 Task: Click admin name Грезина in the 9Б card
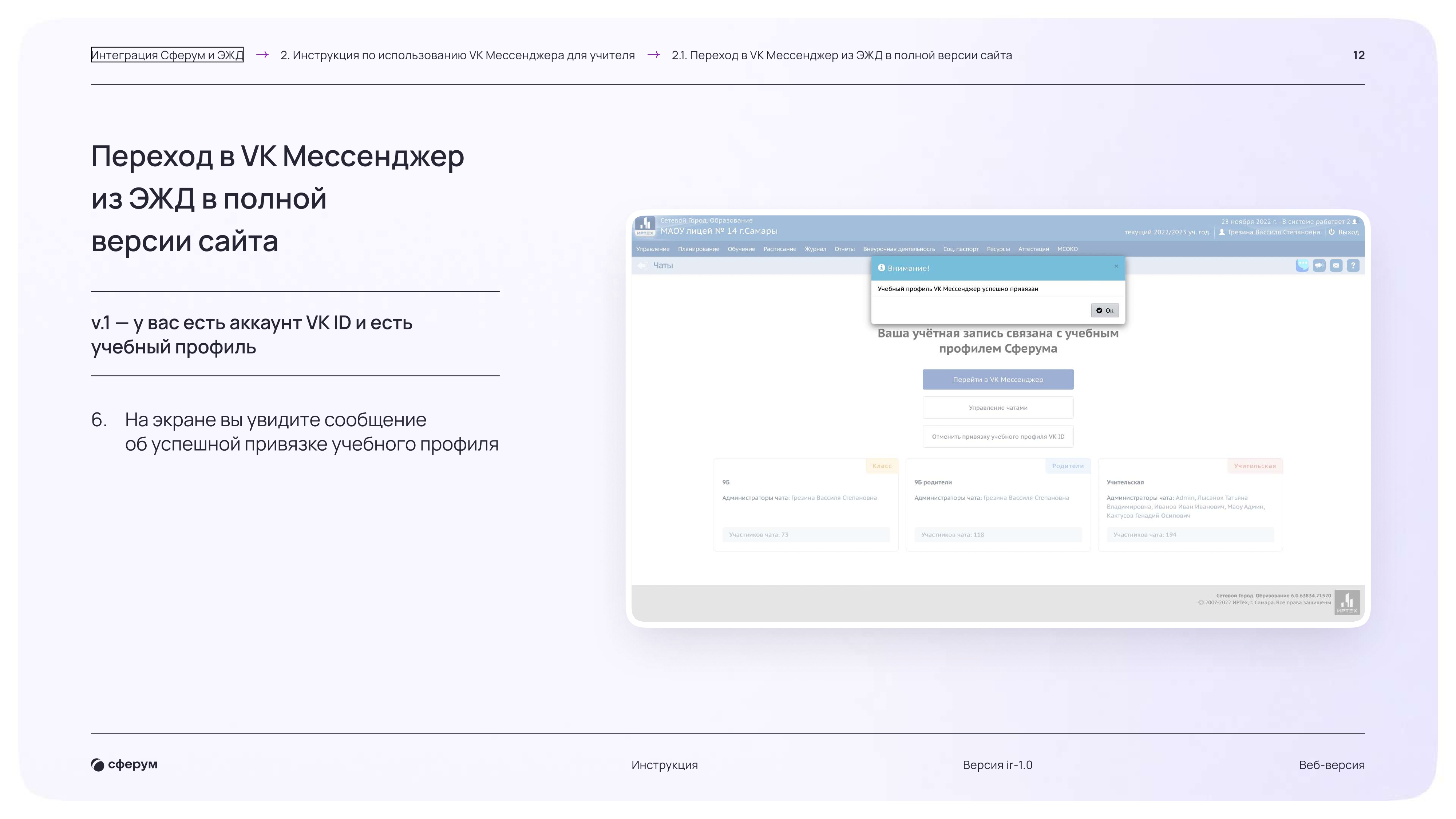point(834,498)
